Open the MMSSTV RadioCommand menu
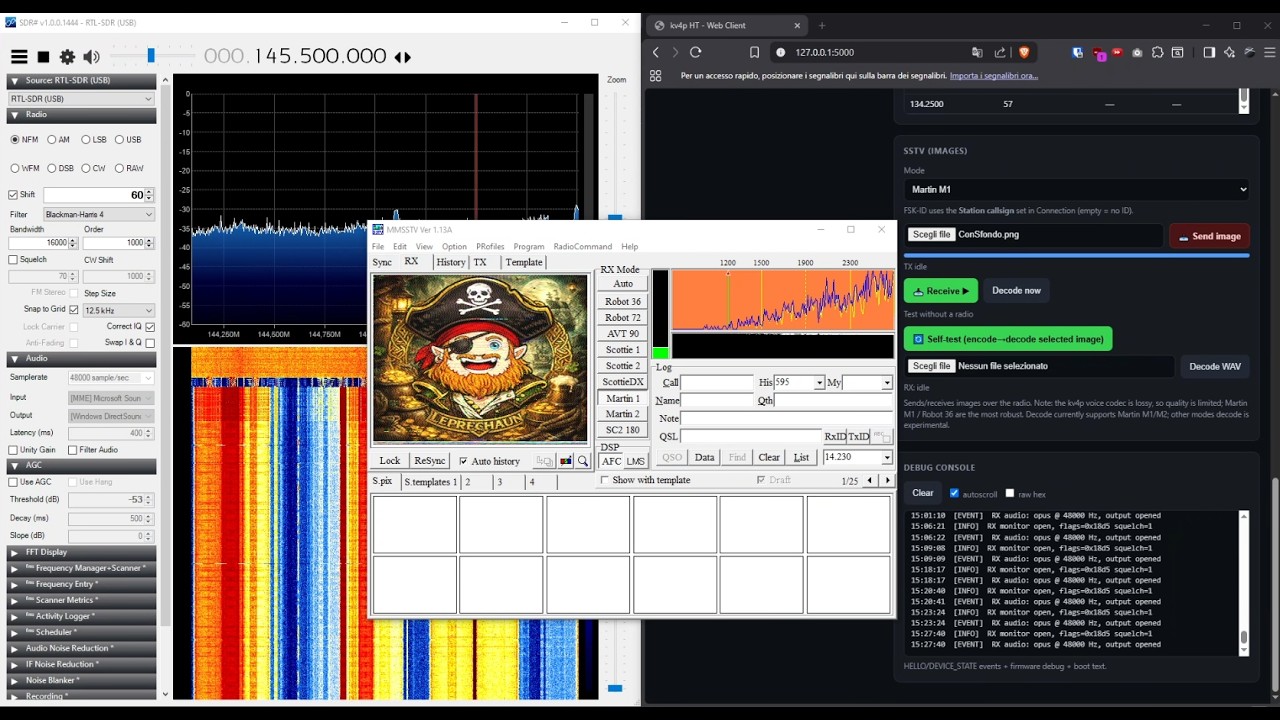Image resolution: width=1280 pixels, height=720 pixels. pos(582,247)
